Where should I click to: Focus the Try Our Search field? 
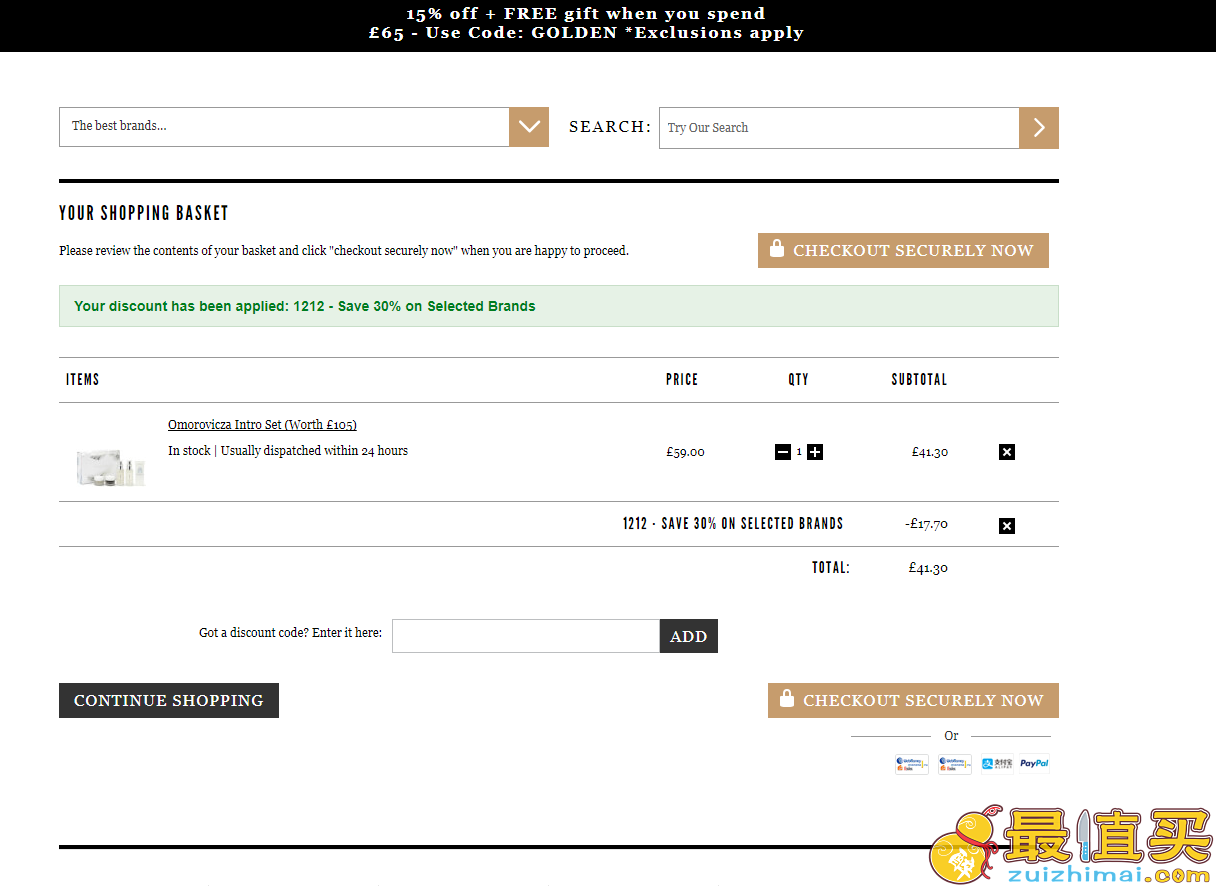tap(839, 128)
